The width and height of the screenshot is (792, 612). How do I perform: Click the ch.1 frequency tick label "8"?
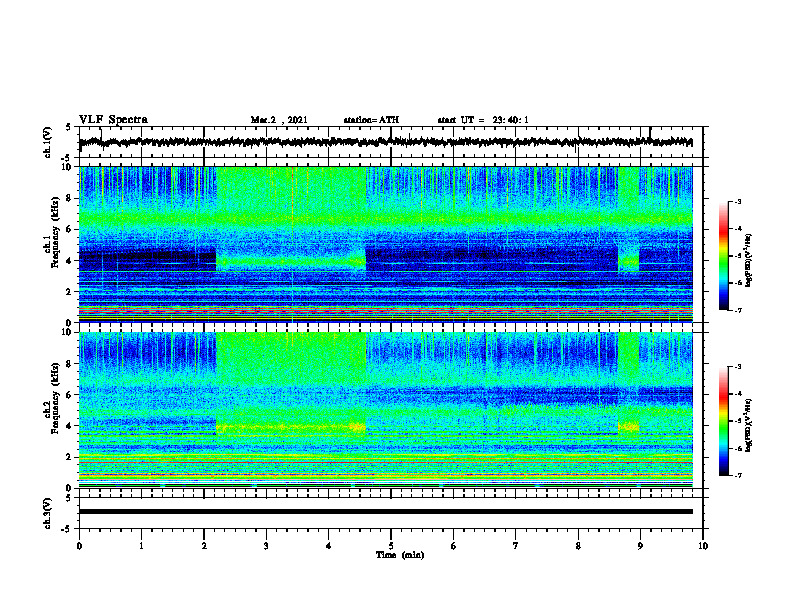[69, 198]
